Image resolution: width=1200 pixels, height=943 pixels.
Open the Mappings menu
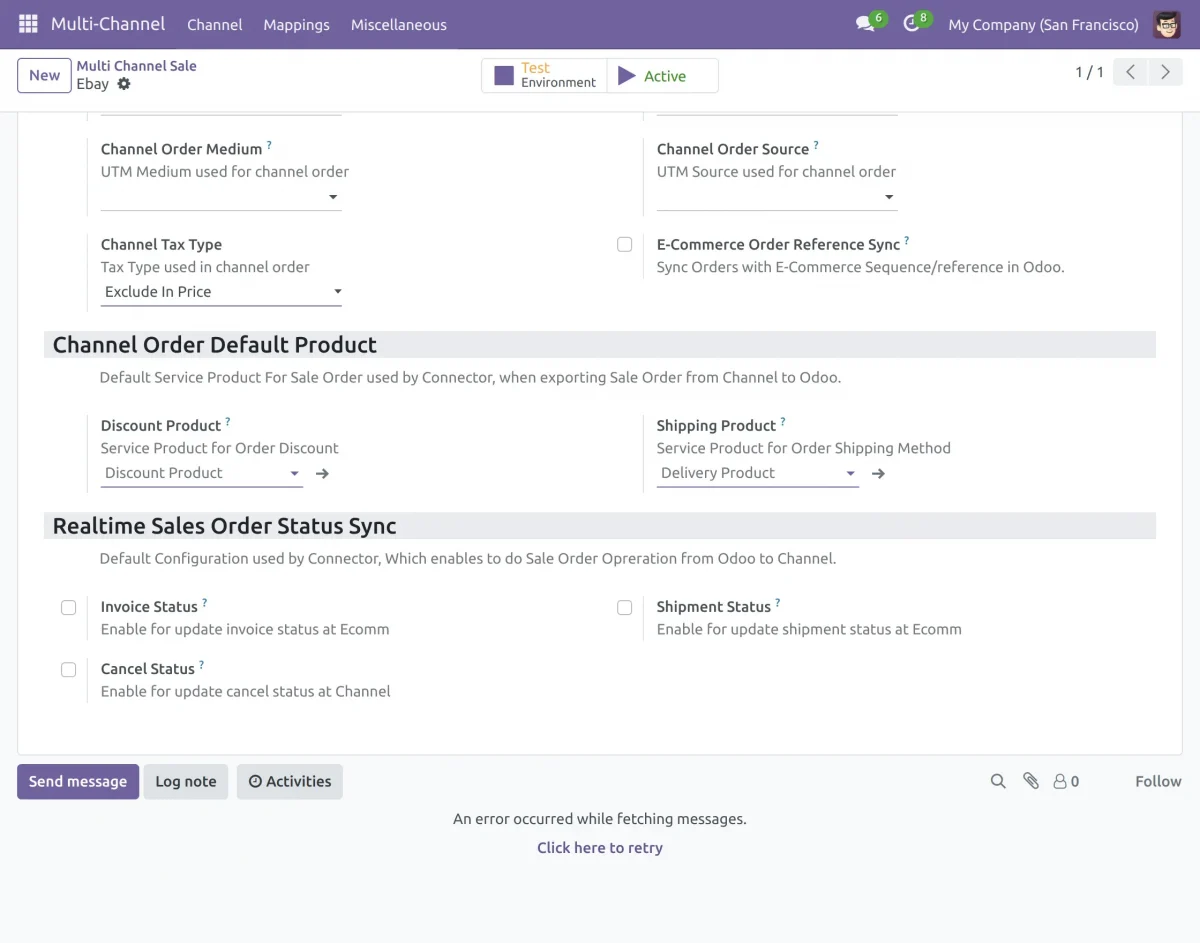[x=296, y=24]
